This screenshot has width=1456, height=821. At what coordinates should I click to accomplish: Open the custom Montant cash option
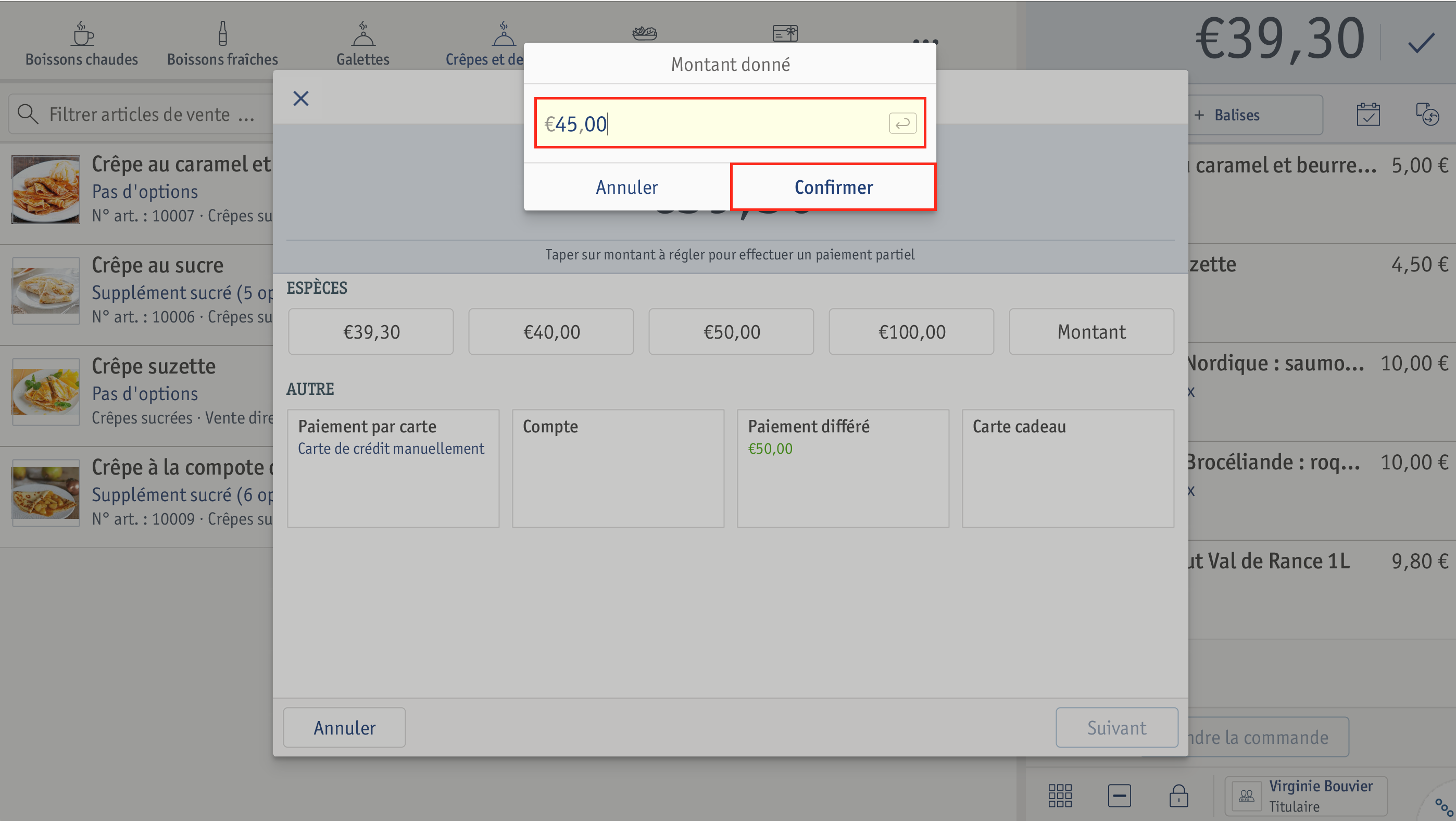tap(1091, 332)
